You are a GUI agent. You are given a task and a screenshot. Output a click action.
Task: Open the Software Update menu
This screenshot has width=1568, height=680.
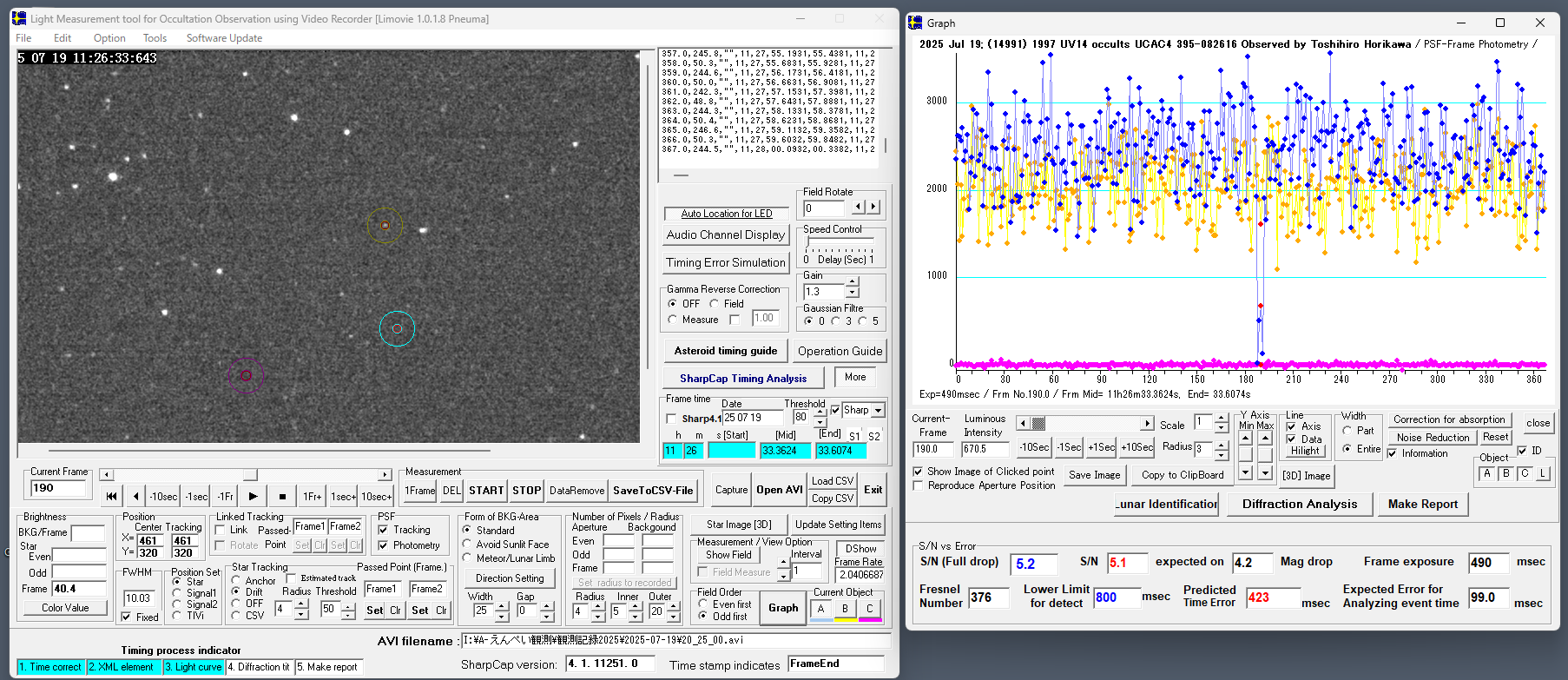[224, 38]
